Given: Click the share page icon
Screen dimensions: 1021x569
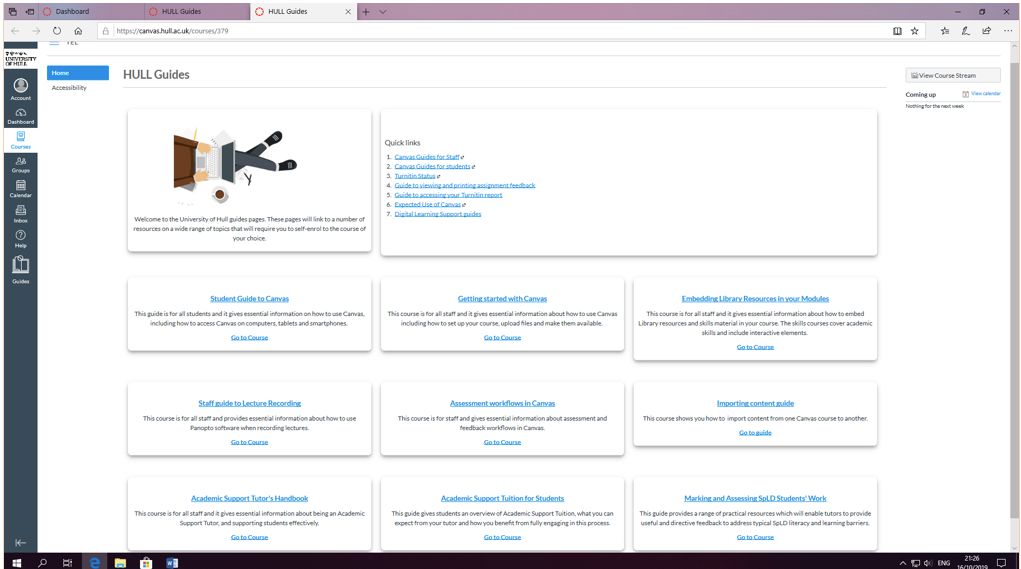Looking at the screenshot, I should (986, 31).
